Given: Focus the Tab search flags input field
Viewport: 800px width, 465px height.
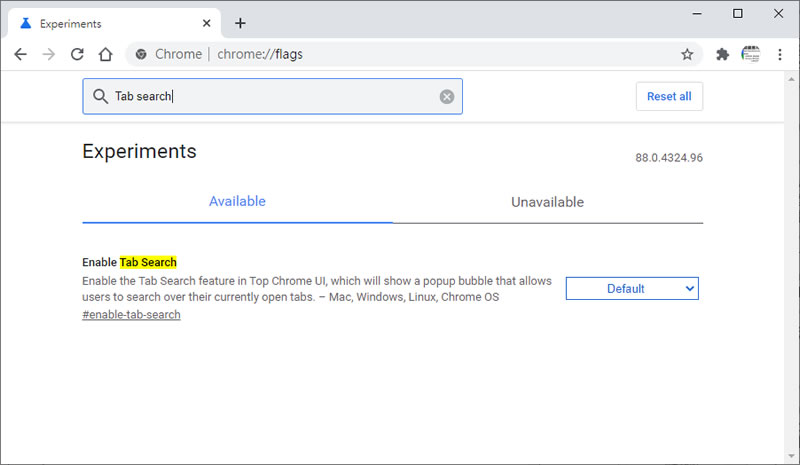Looking at the screenshot, I should tap(272, 96).
